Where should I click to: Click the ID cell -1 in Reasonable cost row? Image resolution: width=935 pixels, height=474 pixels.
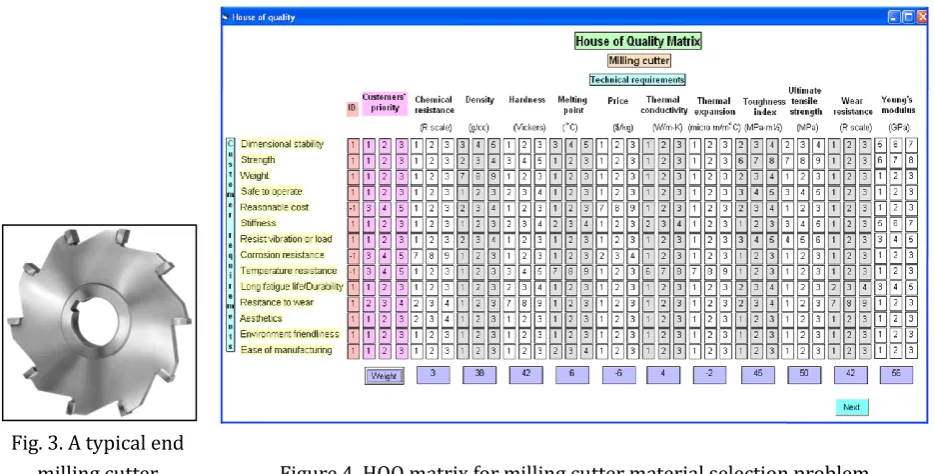click(x=353, y=207)
